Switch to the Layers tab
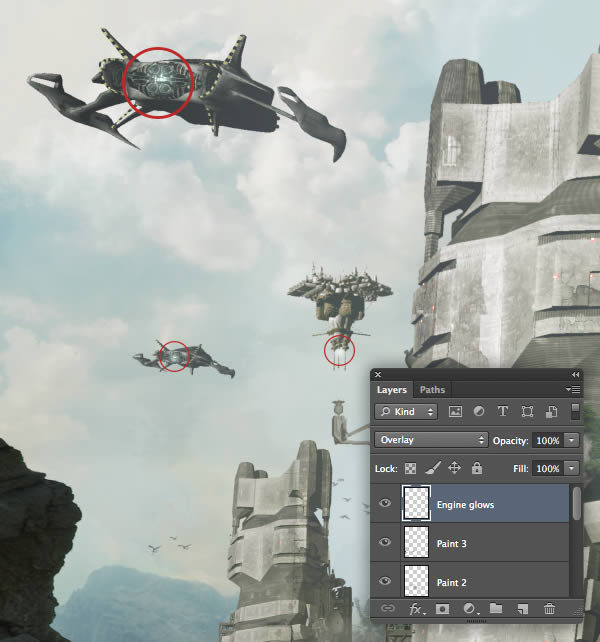This screenshot has height=642, width=600. [x=392, y=390]
